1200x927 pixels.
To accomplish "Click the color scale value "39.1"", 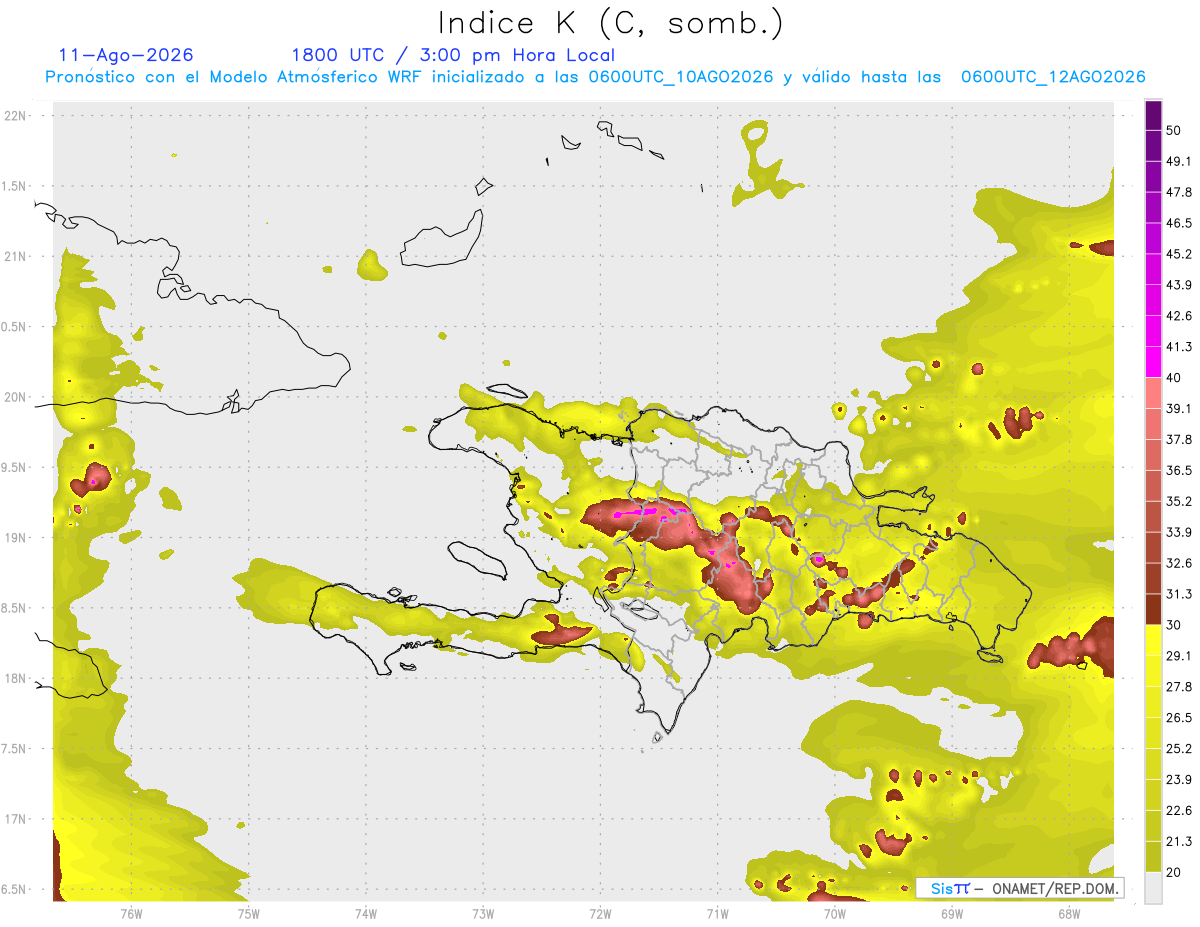I will [1178, 408].
